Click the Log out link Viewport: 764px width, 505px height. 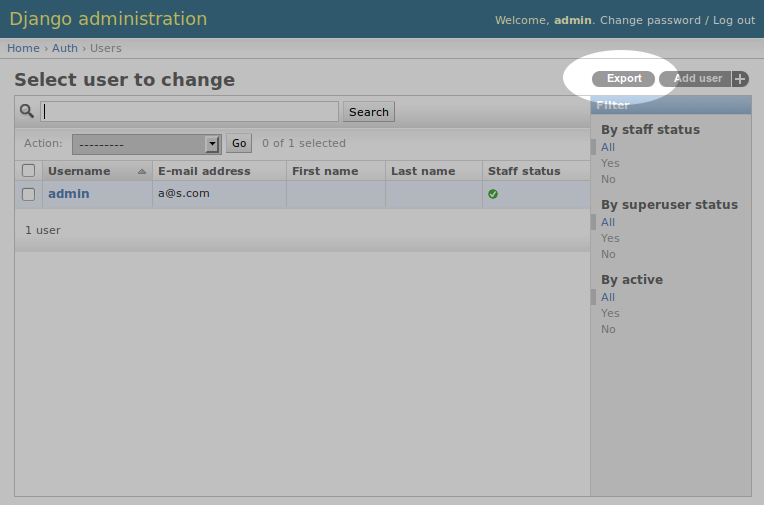pyautogui.click(x=734, y=20)
